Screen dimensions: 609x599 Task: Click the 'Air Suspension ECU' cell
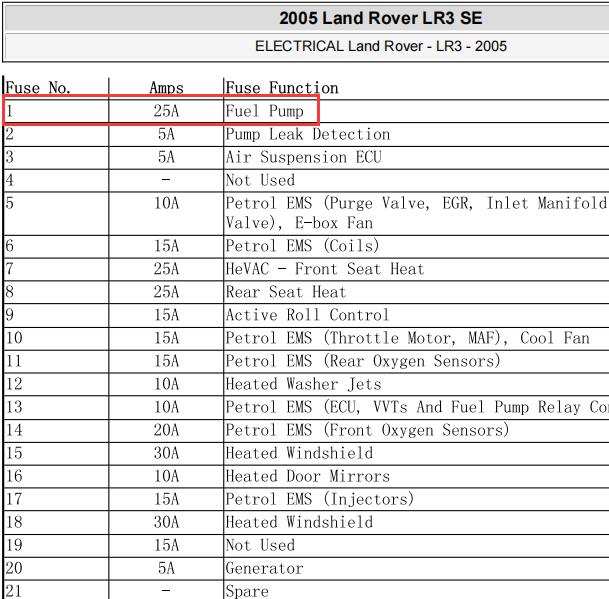click(x=304, y=157)
